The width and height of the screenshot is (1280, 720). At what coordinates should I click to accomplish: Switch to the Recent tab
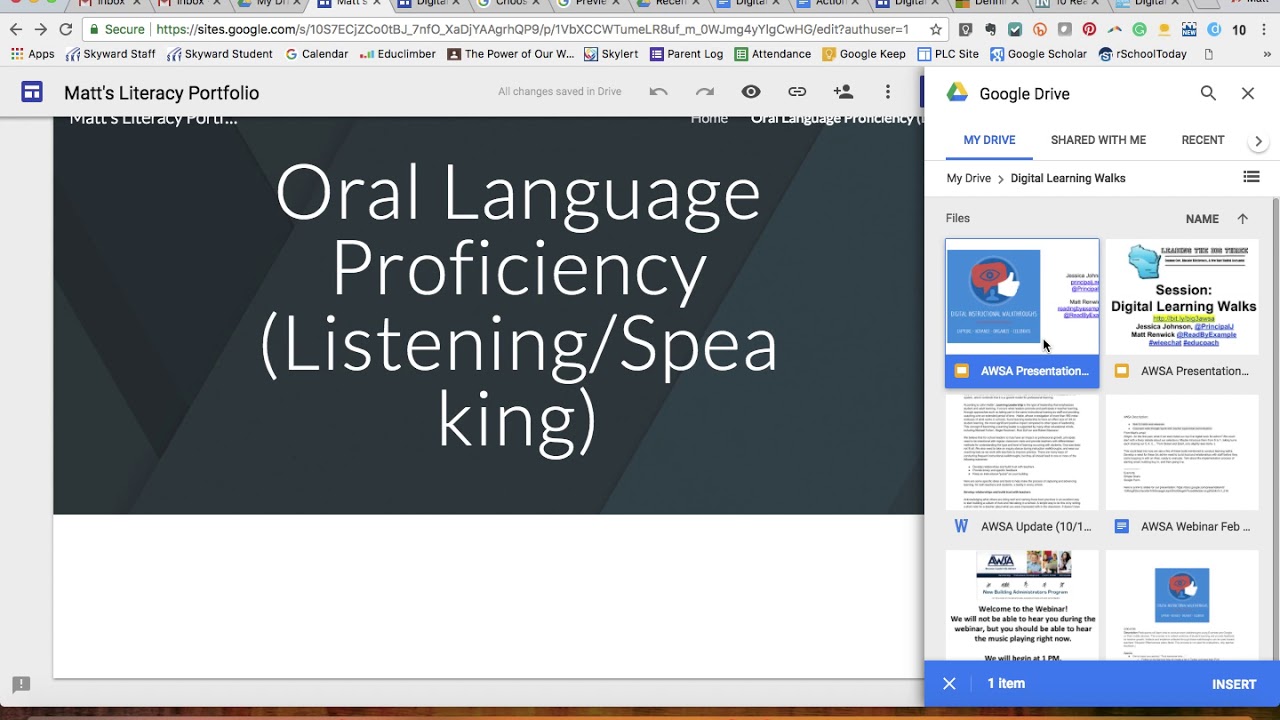tap(1203, 140)
